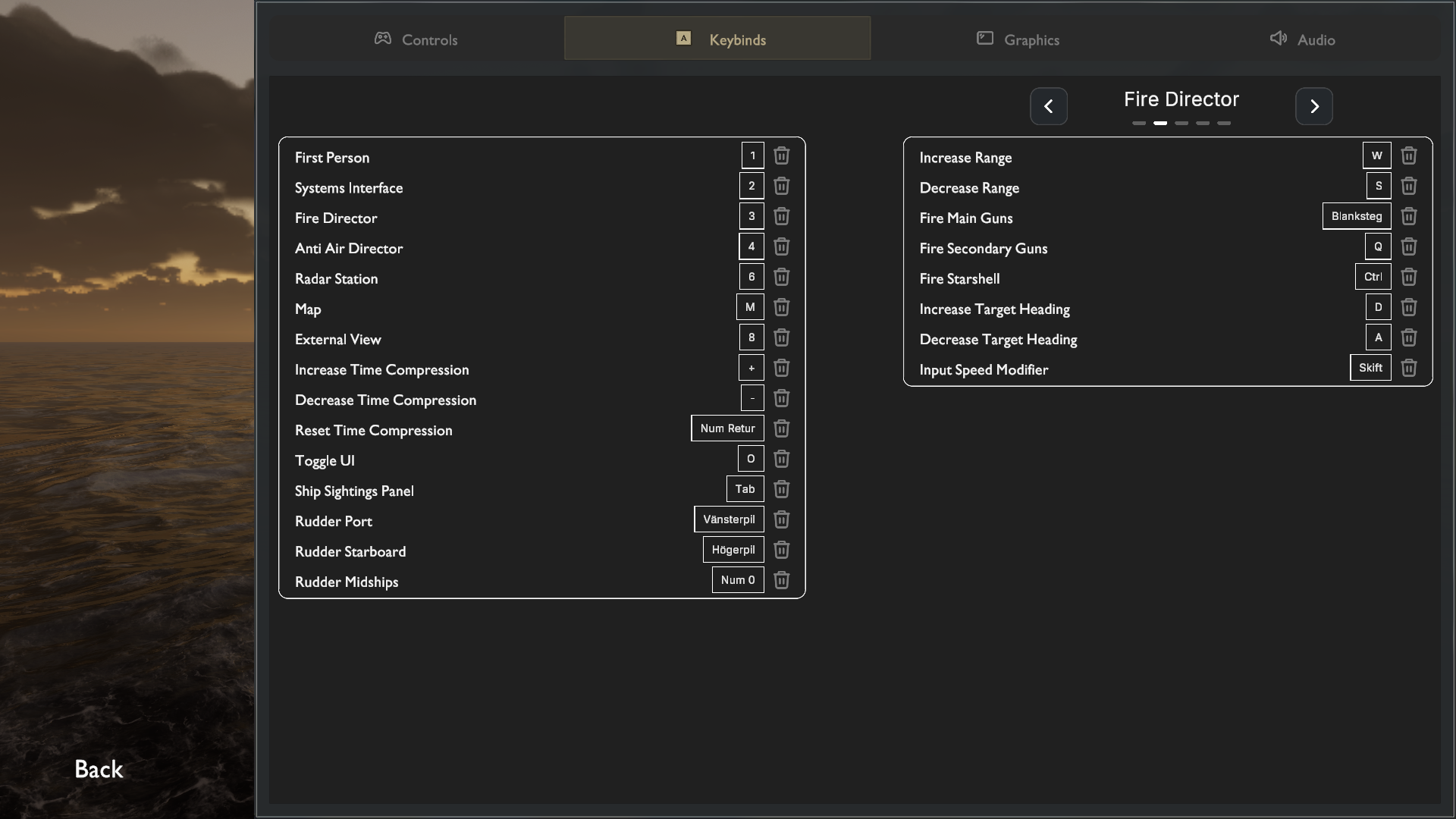Delete the First Person keybind
Viewport: 1456px width, 819px height.
click(x=781, y=155)
